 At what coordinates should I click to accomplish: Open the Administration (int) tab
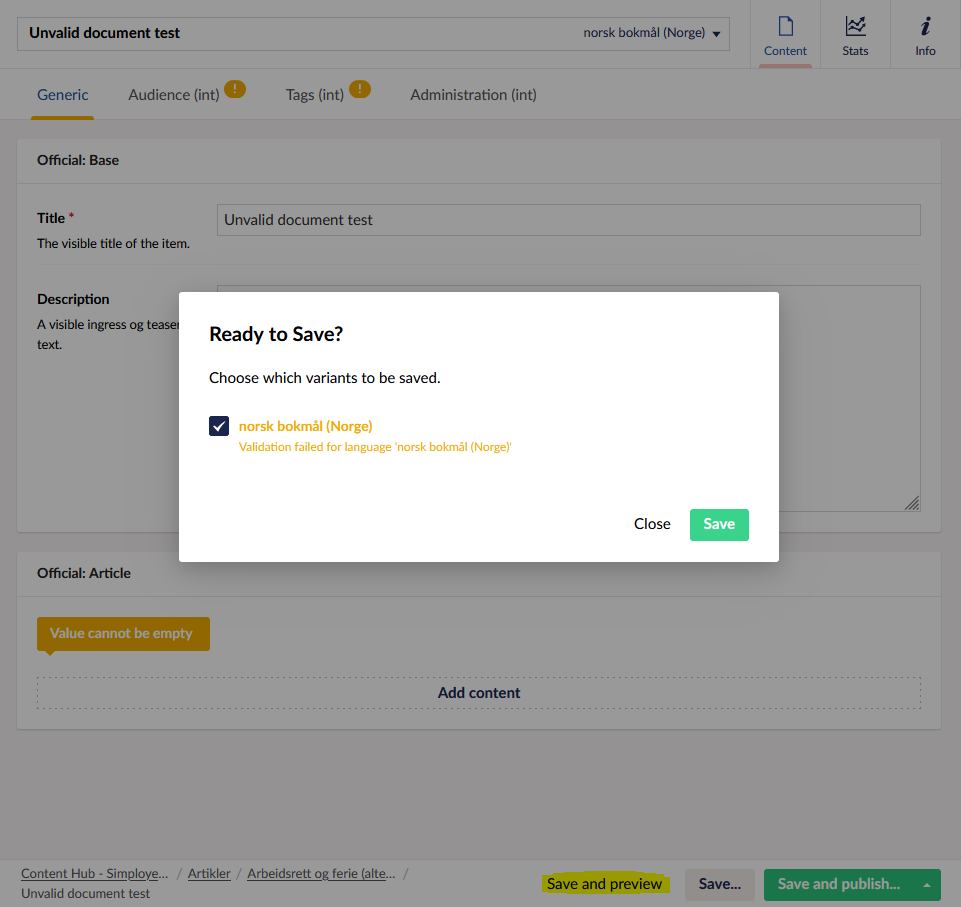pyautogui.click(x=473, y=94)
